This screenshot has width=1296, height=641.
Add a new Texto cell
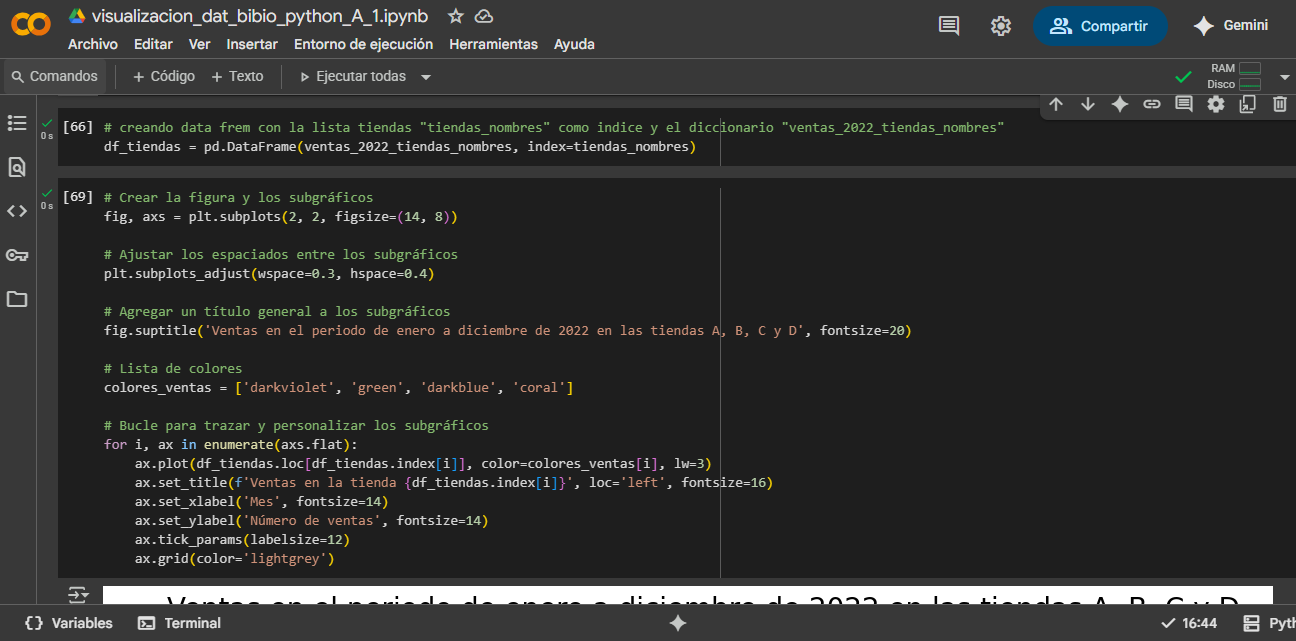coord(237,77)
